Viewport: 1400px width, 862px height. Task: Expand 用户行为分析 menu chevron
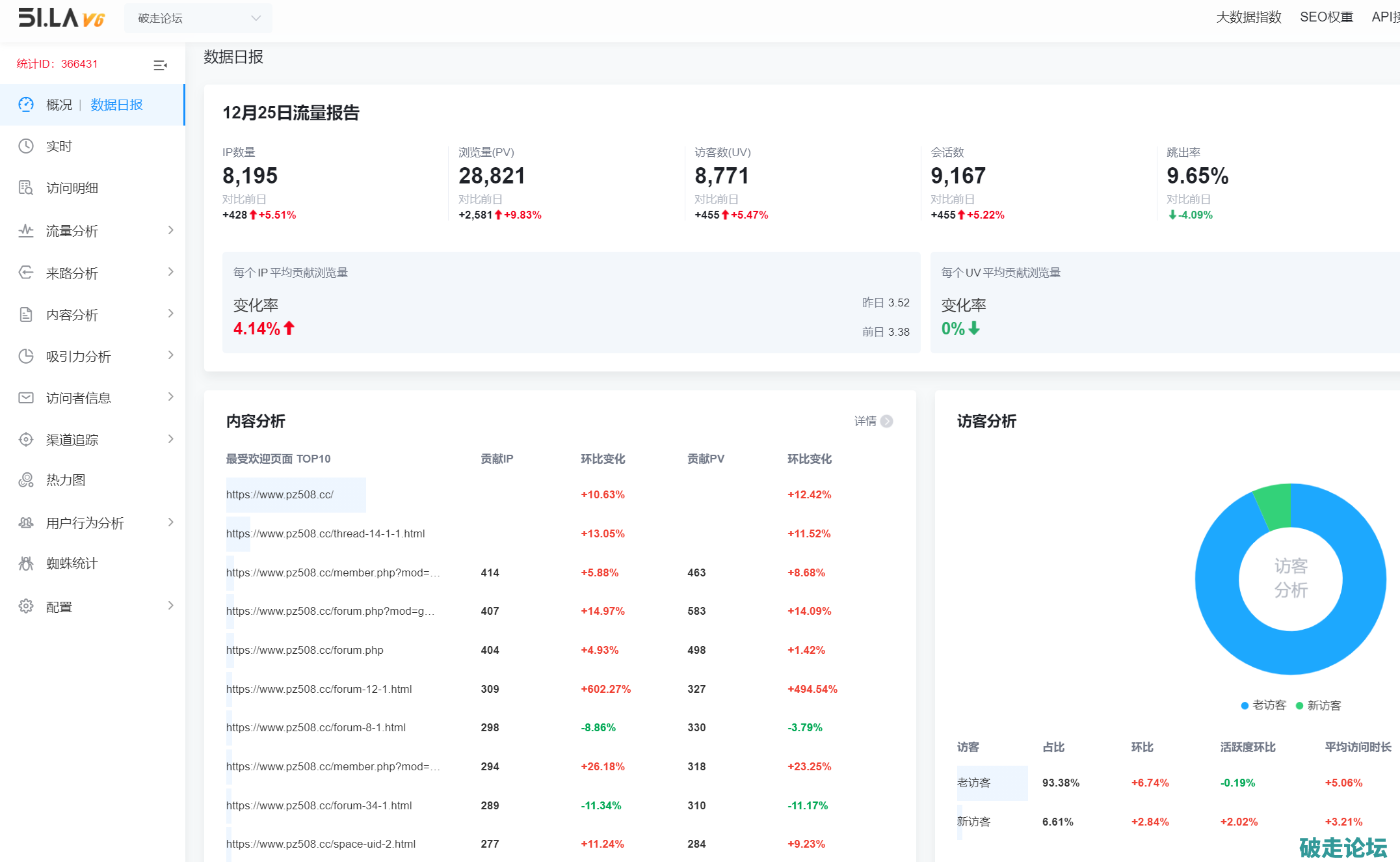coord(170,522)
